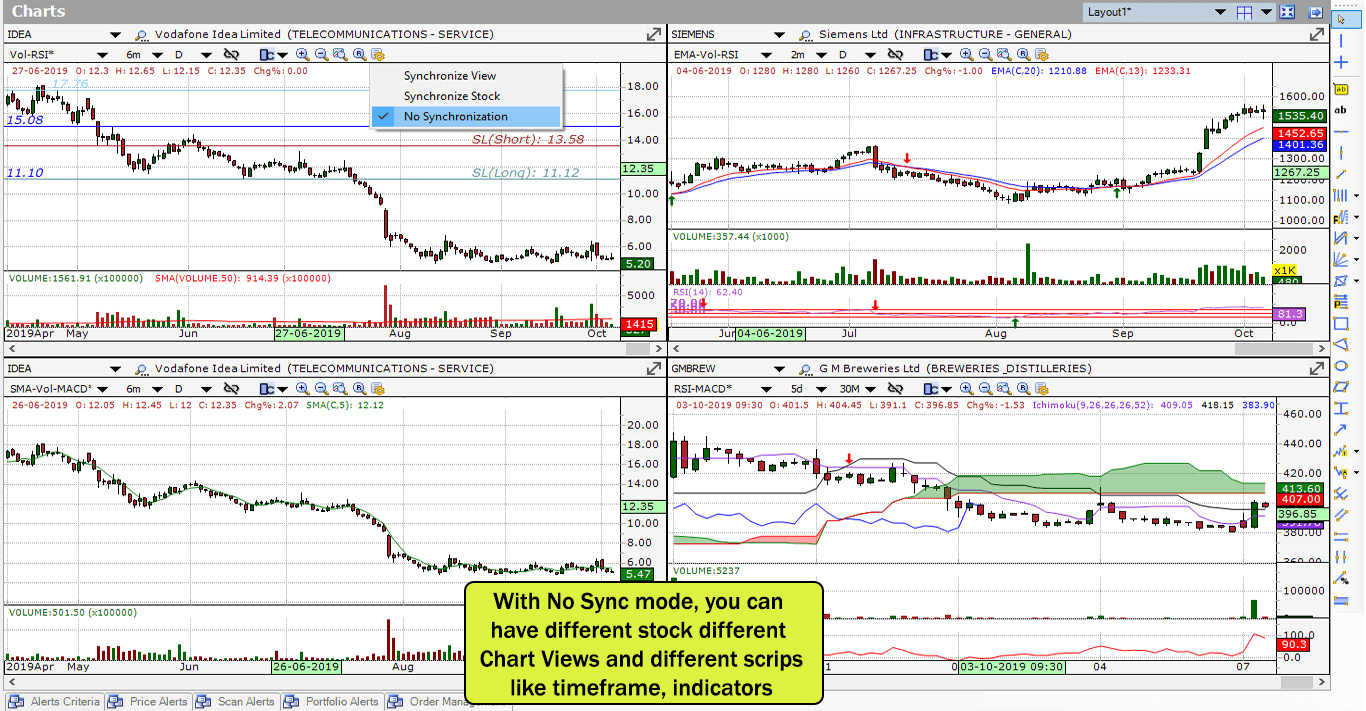The height and width of the screenshot is (711, 1366).
Task: Click the maximize chart arrow on Siemens panel
Action: (1316, 32)
